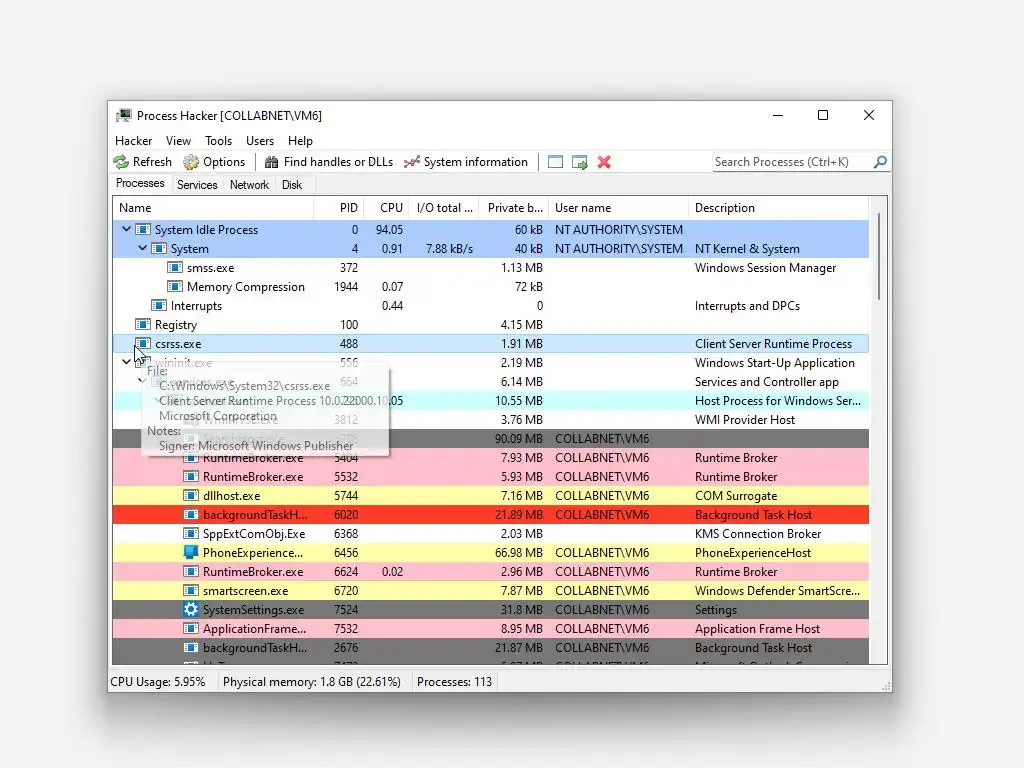Sort by User name column header
The image size is (1024, 768).
click(x=618, y=208)
